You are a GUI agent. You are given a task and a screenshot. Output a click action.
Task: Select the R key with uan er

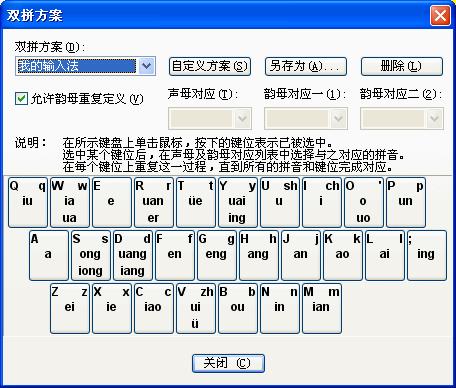(154, 202)
